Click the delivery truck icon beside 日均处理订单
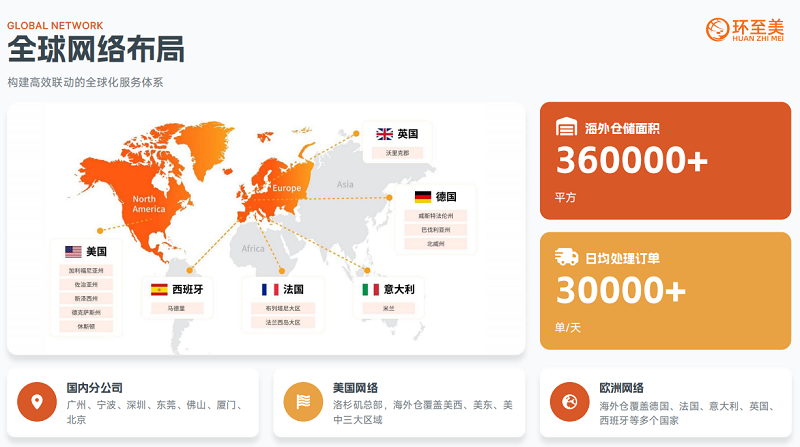 (x=566, y=257)
